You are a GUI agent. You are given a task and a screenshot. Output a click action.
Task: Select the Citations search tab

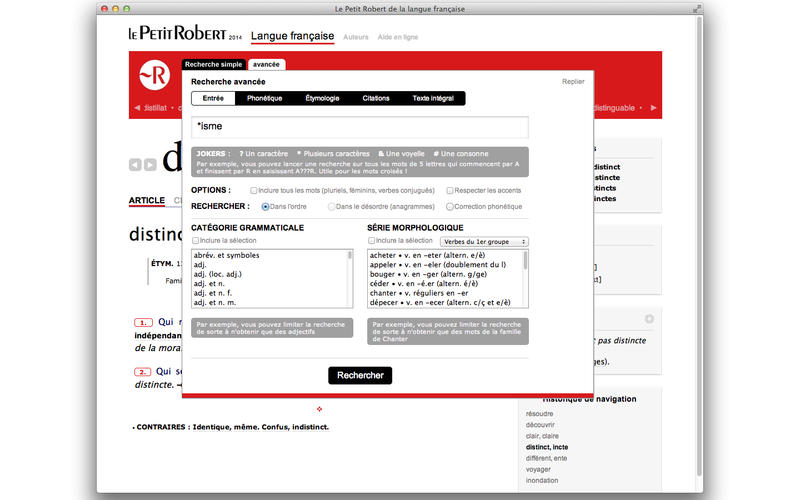tap(376, 98)
